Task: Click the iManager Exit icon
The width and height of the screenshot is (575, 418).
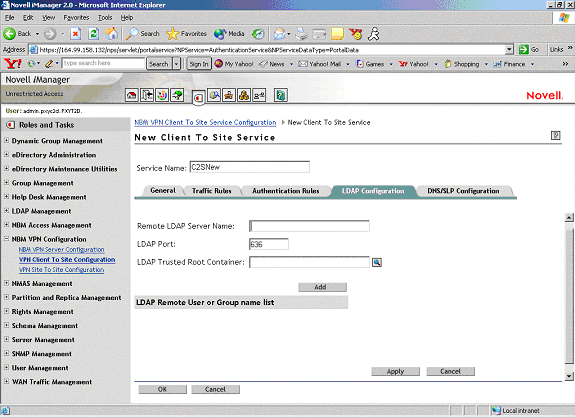Action: coord(147,95)
